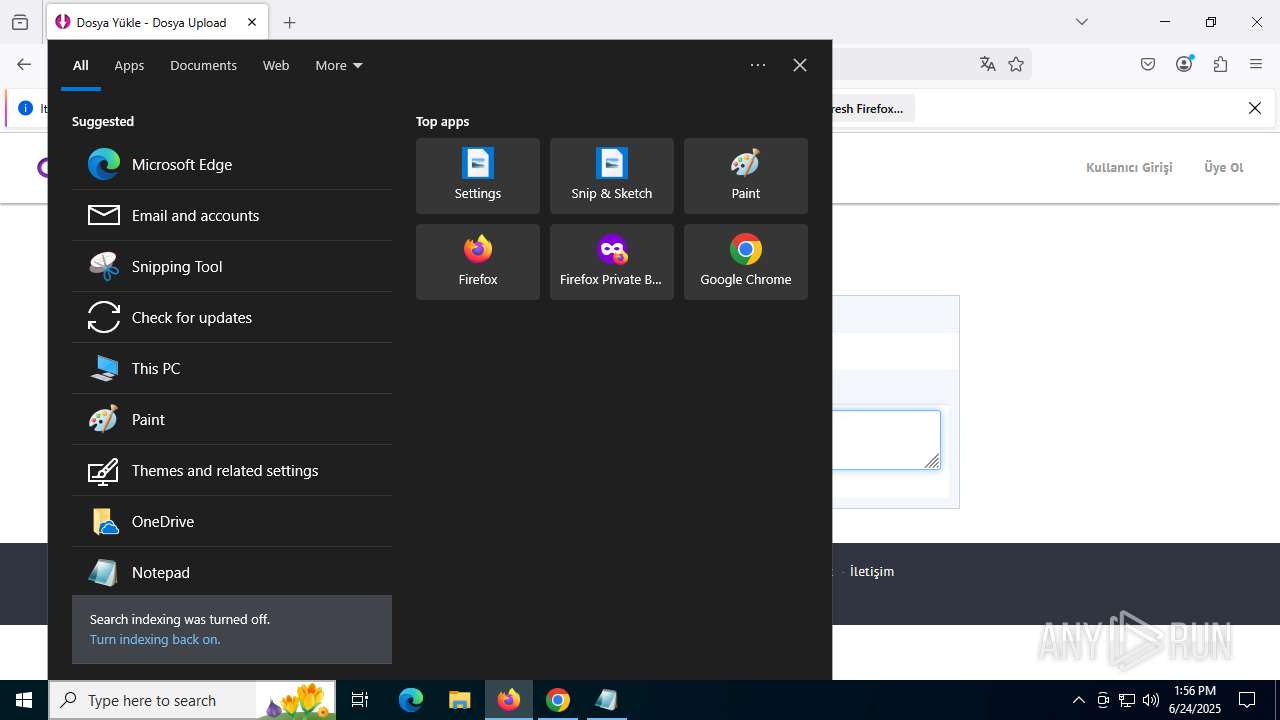1280x720 pixels.
Task: Expand the More filter dropdown
Action: click(x=339, y=65)
